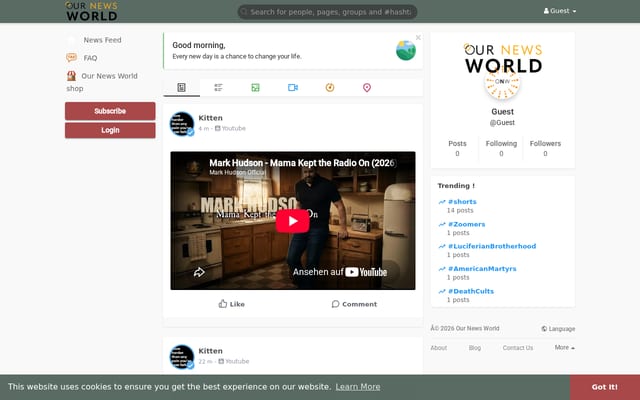View the Guest Followers count
The height and width of the screenshot is (400, 640).
[545, 149]
